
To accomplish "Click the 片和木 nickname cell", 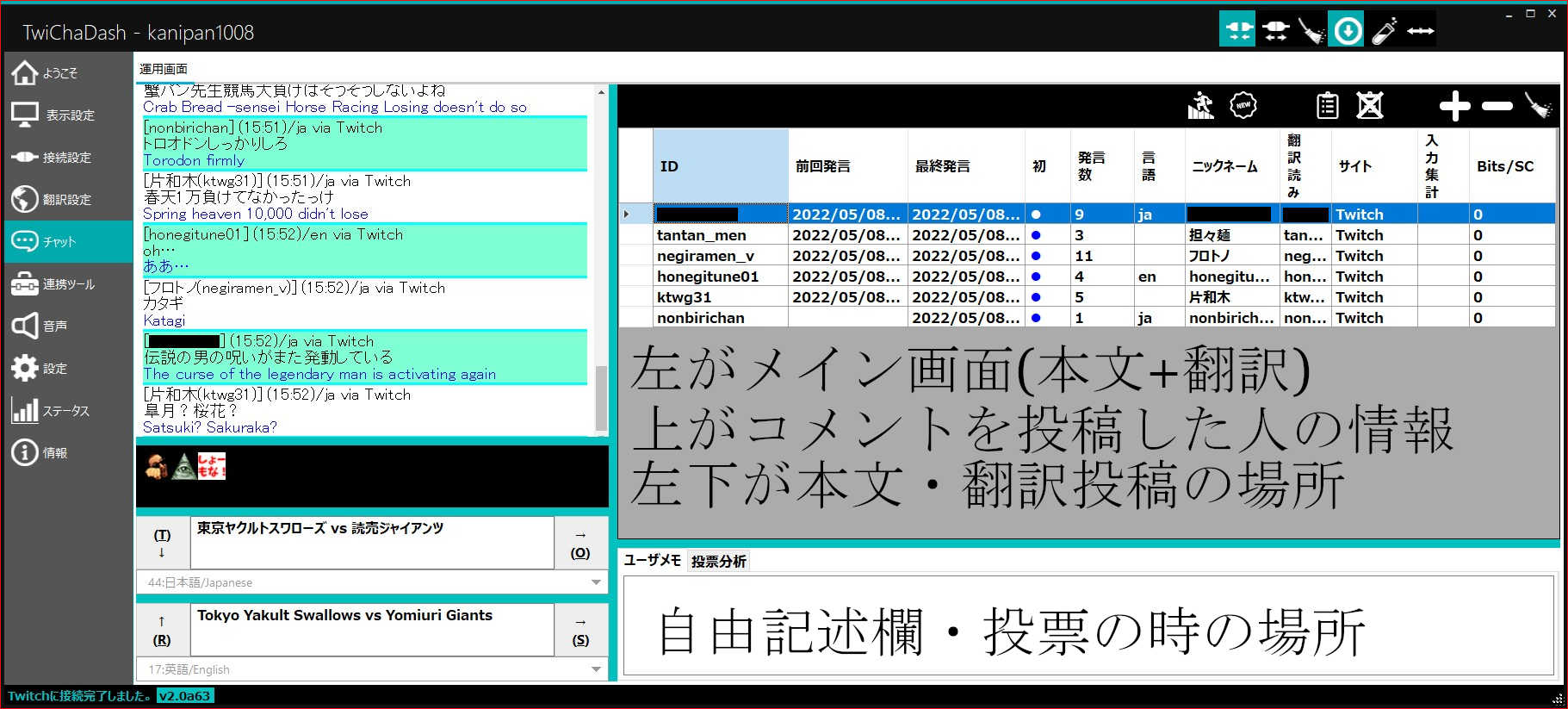I will (x=1233, y=297).
